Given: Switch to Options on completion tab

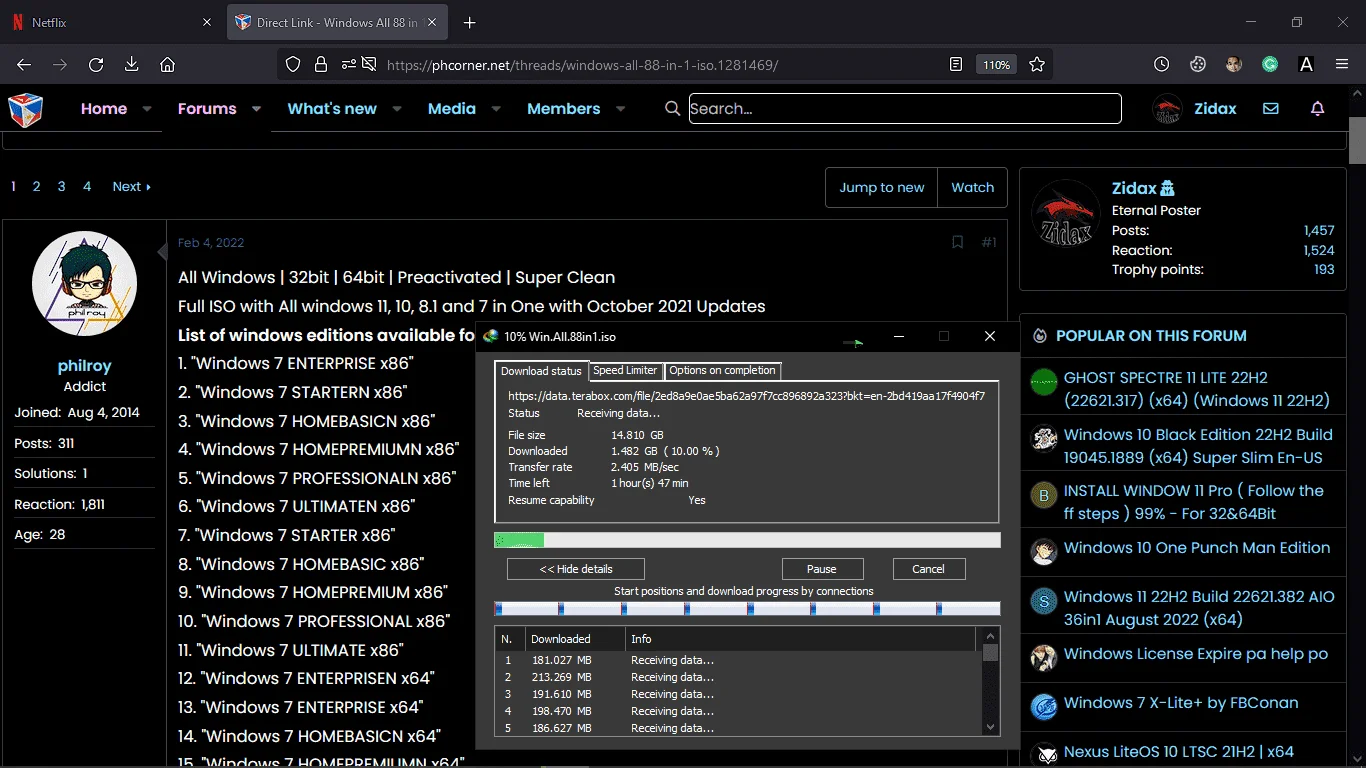Looking at the screenshot, I should point(722,371).
